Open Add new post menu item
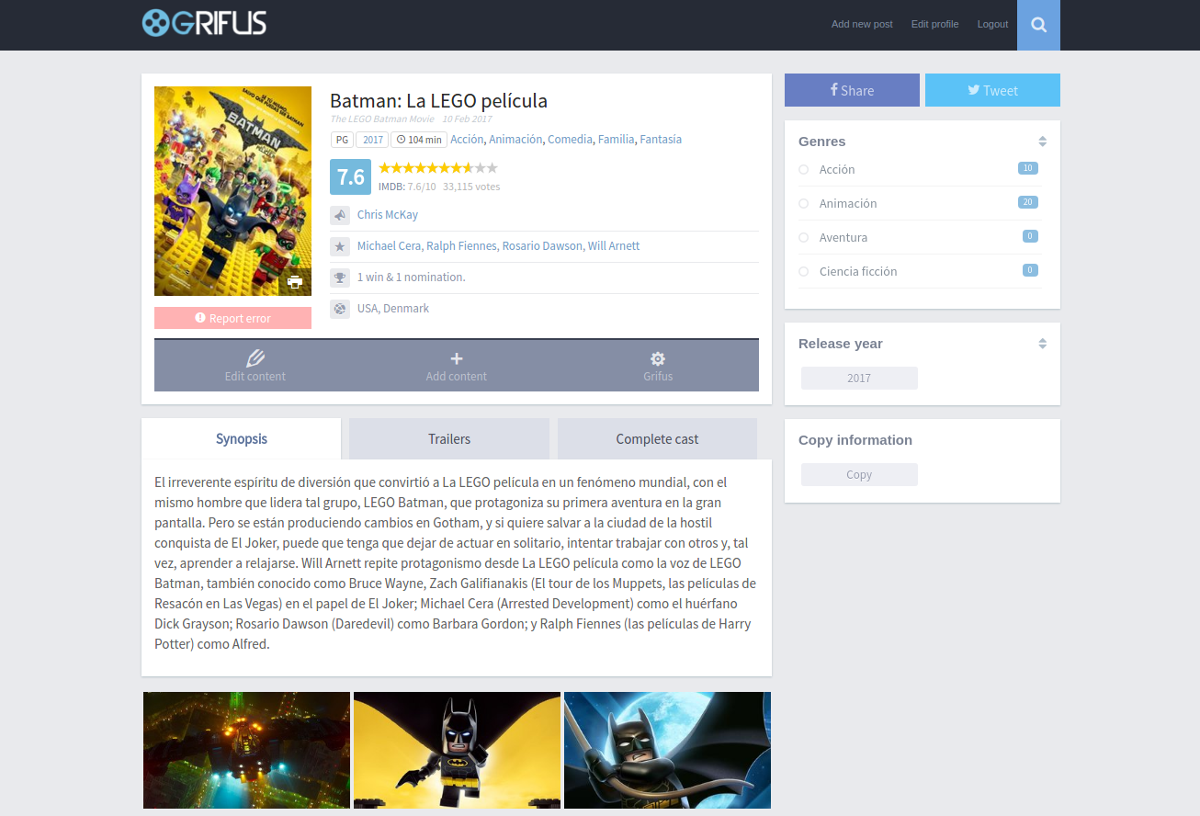Screen dimensions: 1200x816 point(862,24)
